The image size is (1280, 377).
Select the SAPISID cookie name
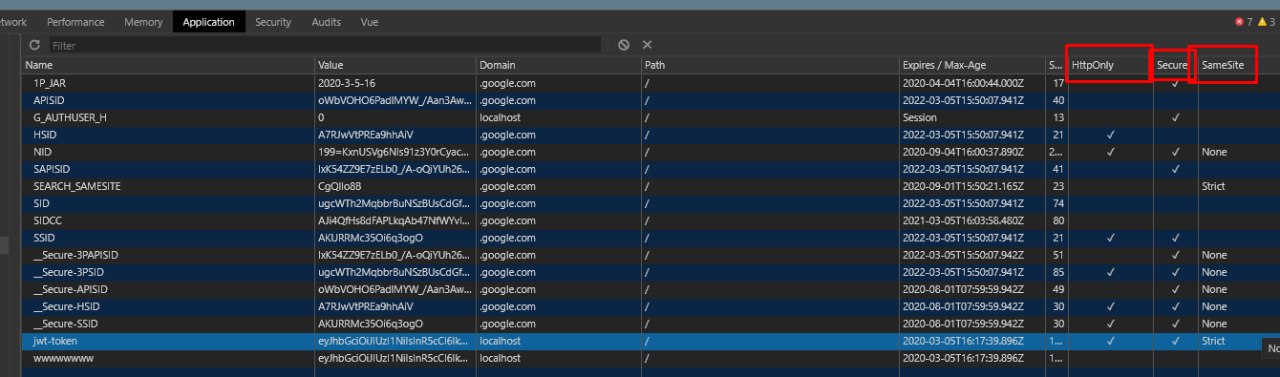click(x=52, y=169)
